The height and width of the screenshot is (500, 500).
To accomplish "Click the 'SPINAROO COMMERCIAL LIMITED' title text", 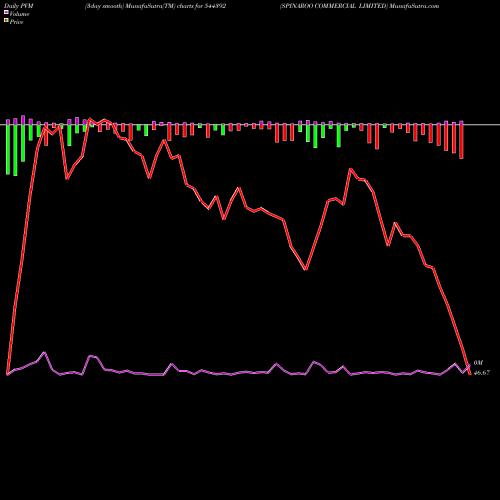I will (x=334, y=6).
